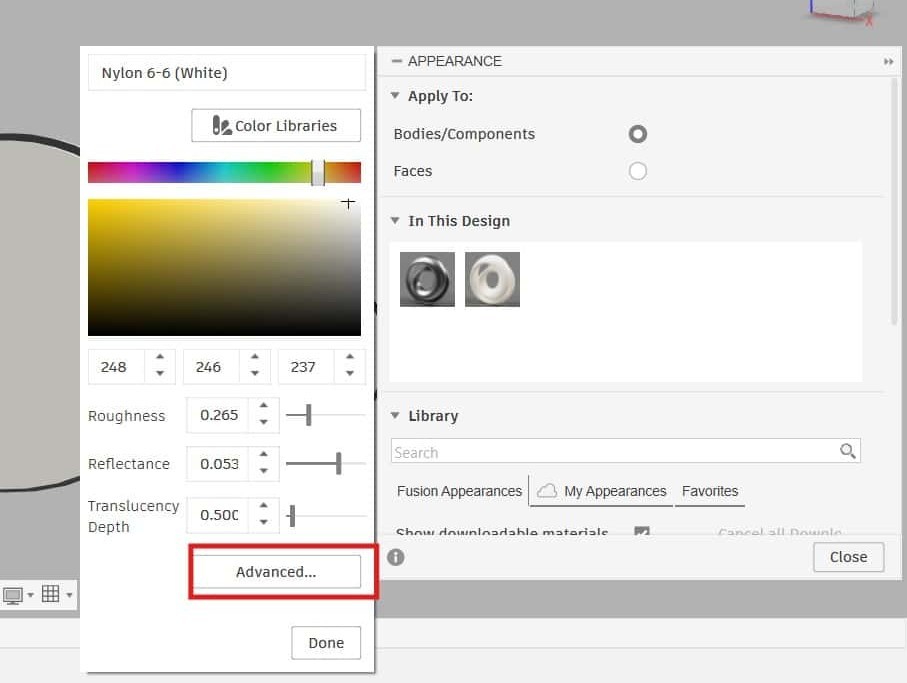This screenshot has width=907, height=683.
Task: Click the Roughness value field
Action: click(x=218, y=415)
